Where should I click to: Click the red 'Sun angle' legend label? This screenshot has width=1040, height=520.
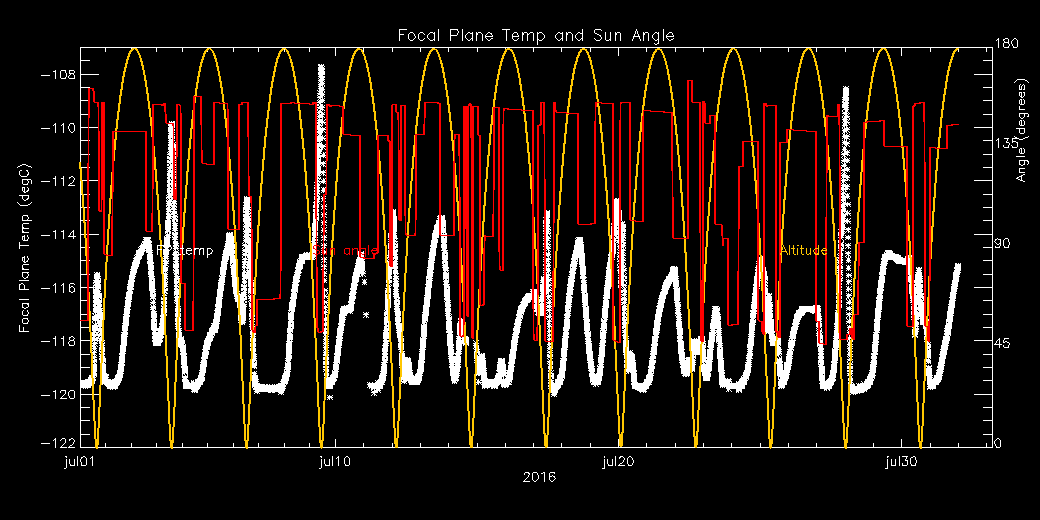345,251
